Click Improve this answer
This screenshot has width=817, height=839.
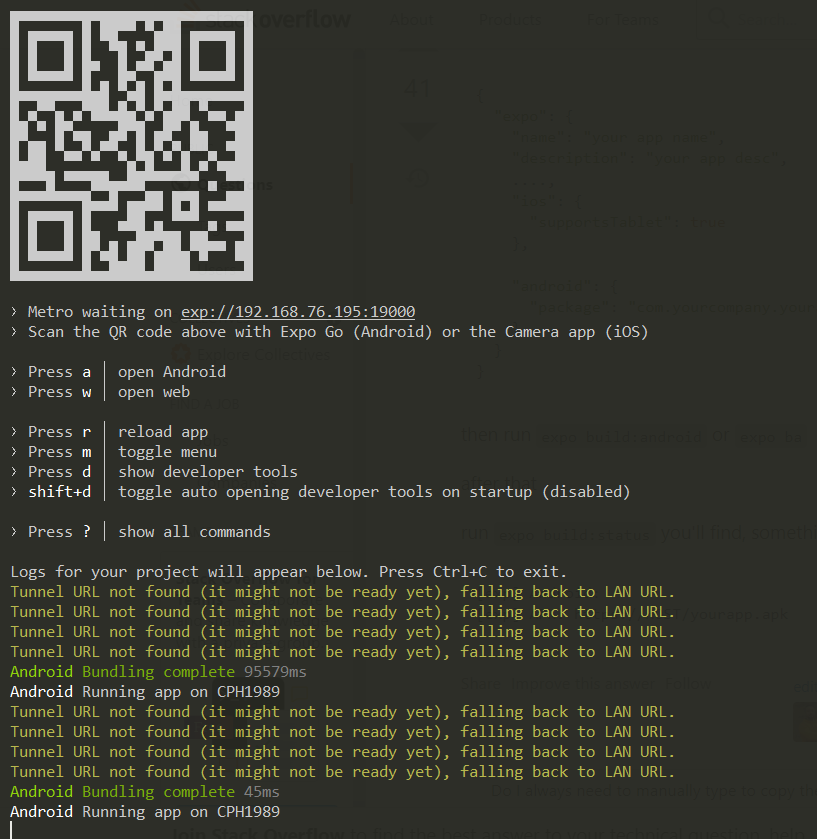click(x=584, y=684)
